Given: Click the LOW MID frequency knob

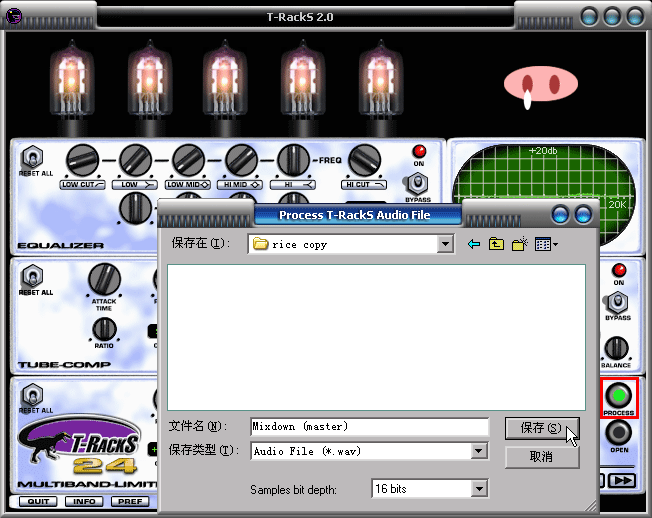Looking at the screenshot, I should click(188, 160).
